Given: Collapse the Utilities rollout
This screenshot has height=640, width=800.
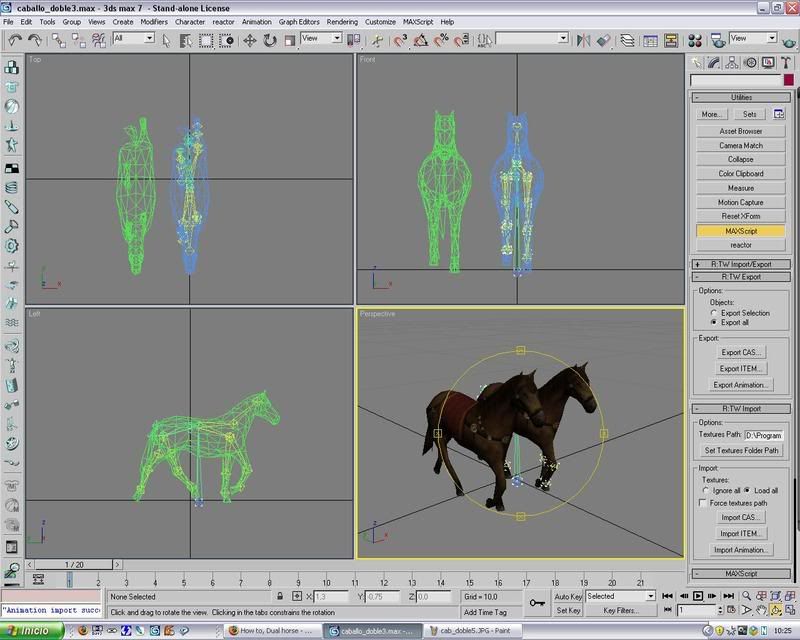Looking at the screenshot, I should tap(741, 97).
